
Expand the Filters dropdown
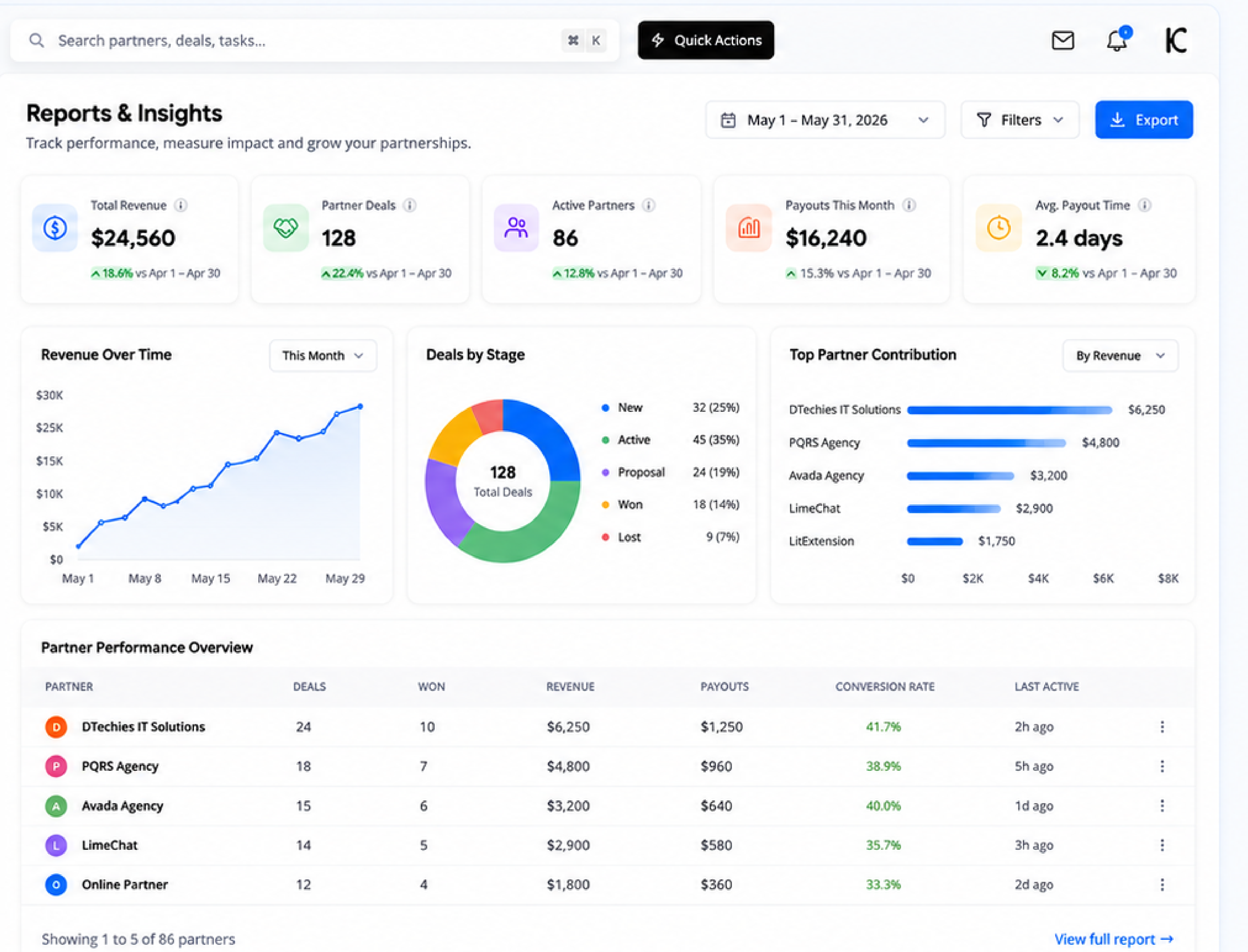[1020, 120]
